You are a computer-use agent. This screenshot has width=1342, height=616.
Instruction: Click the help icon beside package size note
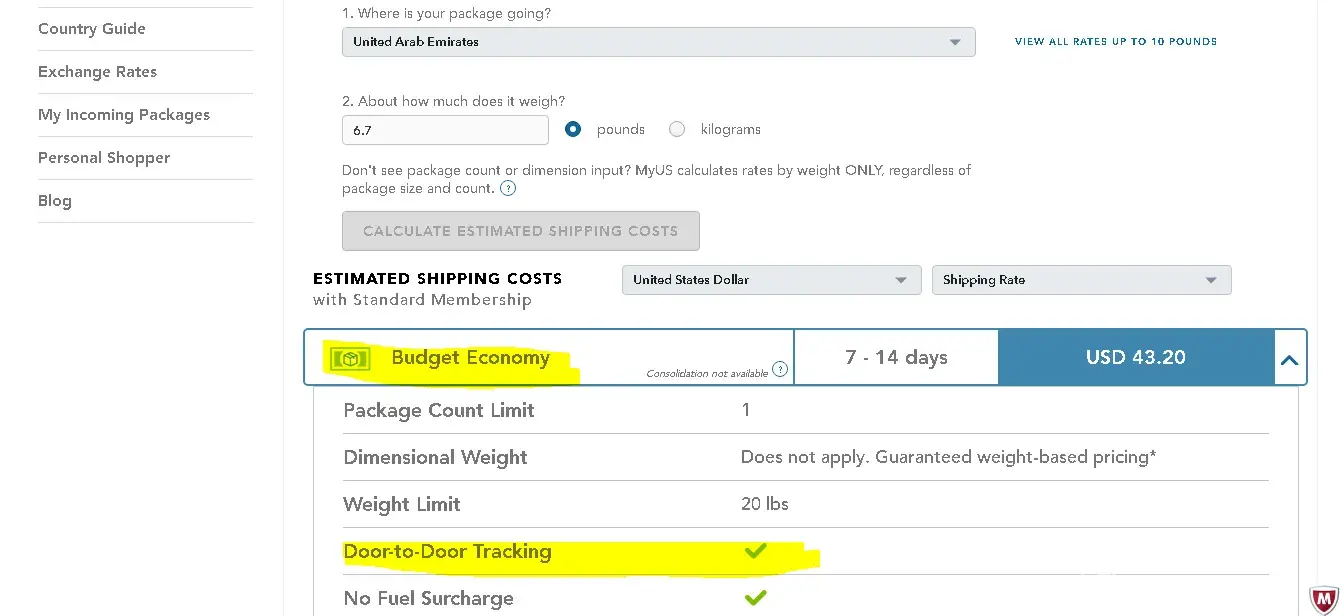508,188
